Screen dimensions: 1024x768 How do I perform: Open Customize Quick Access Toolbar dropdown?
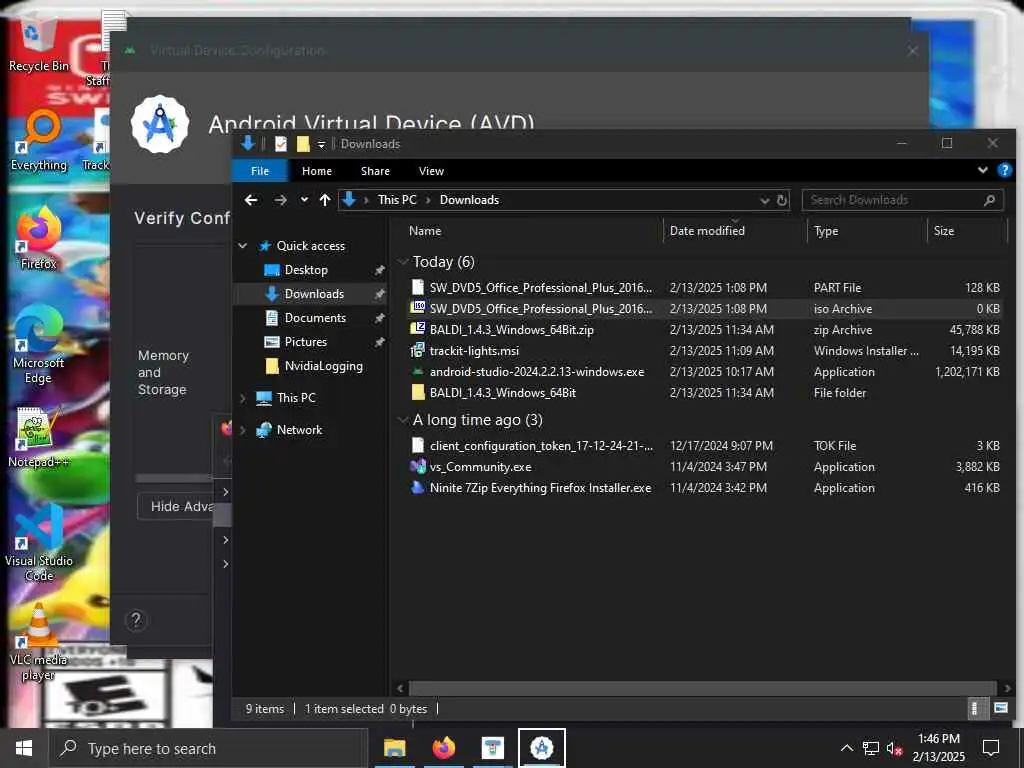click(321, 144)
